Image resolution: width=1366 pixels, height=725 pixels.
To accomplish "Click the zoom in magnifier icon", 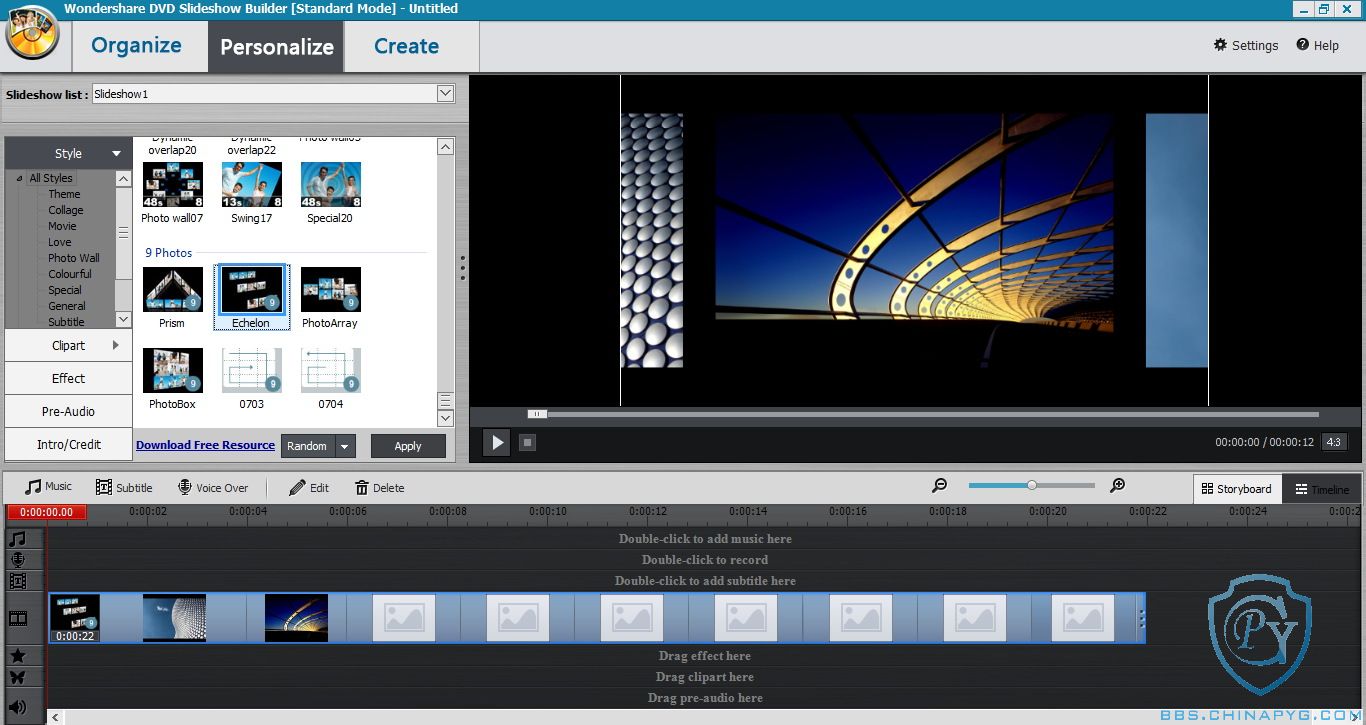I will pyautogui.click(x=1118, y=486).
